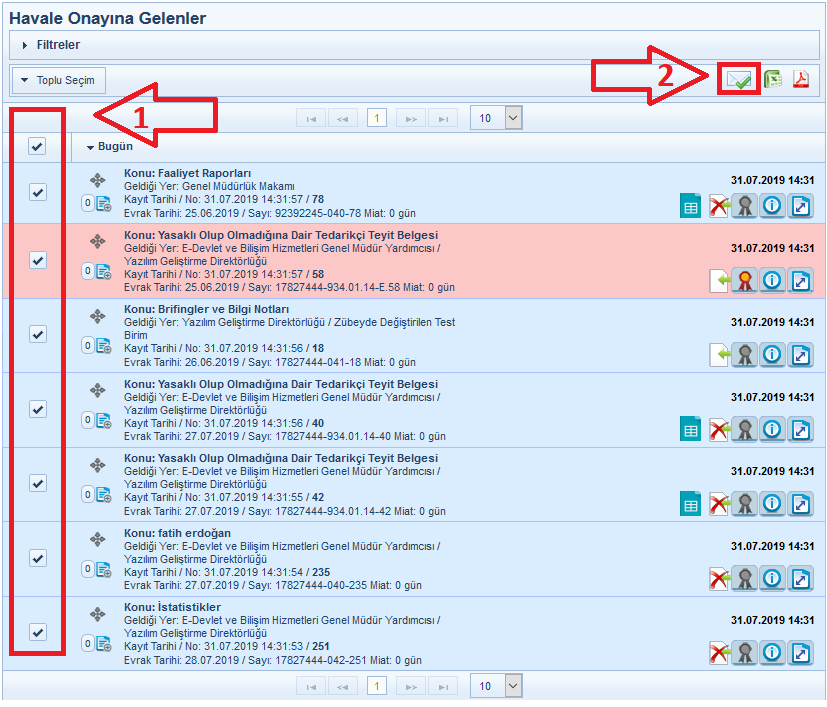Go to last page in bottom paginator
This screenshot has width=827, height=707.
442,686
